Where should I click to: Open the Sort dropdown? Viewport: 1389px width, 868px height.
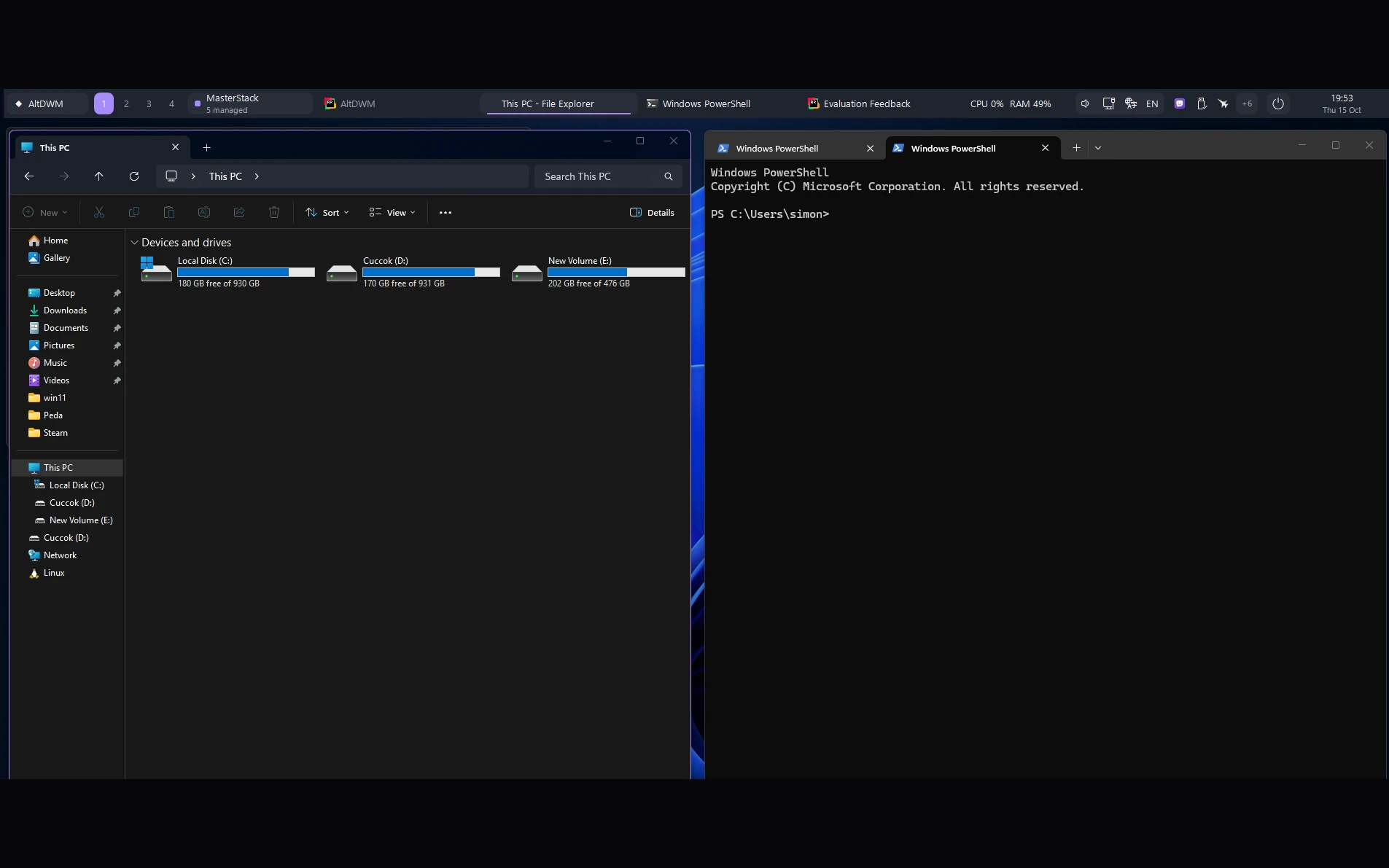tap(327, 213)
